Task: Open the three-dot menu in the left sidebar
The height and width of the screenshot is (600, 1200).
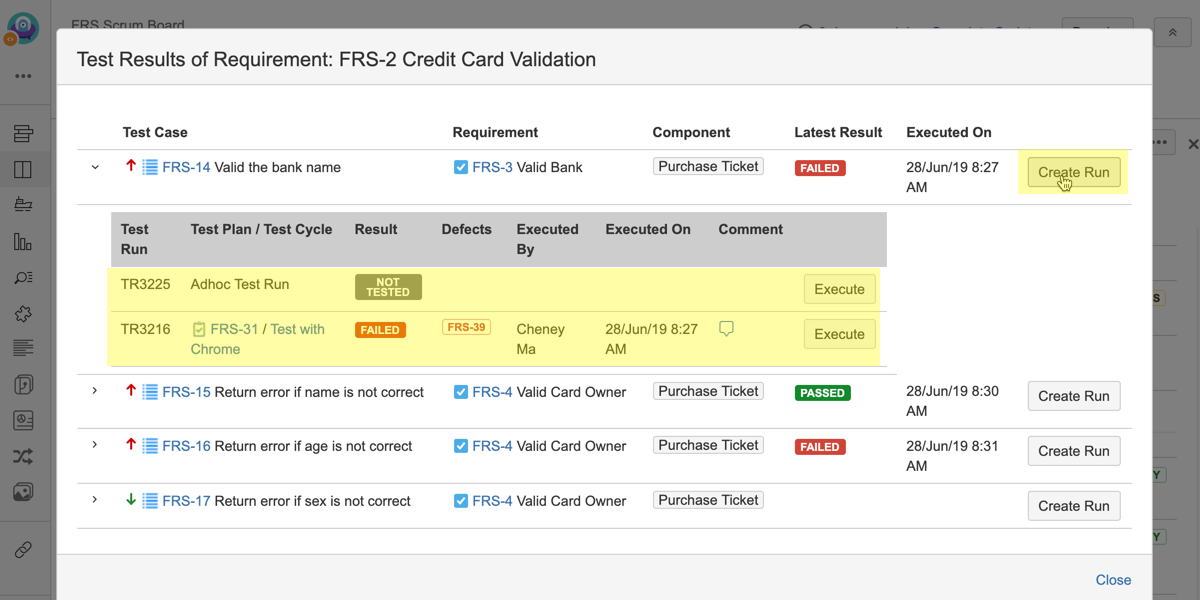Action: click(x=23, y=76)
